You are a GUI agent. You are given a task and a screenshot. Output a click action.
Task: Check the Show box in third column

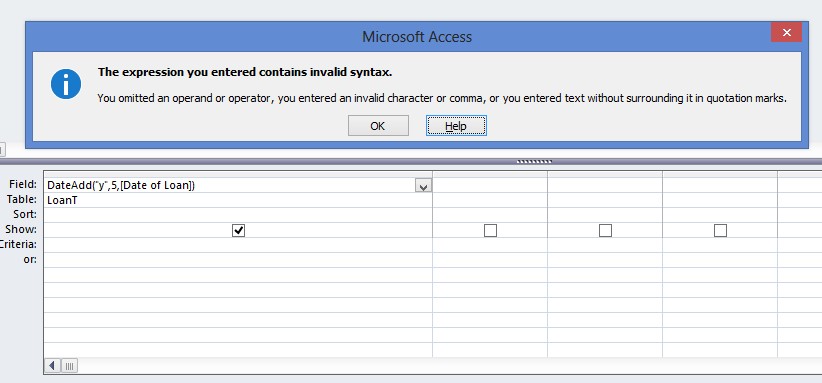tap(605, 231)
